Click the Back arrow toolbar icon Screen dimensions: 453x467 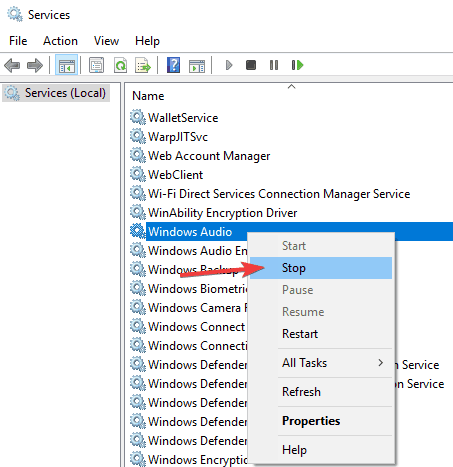pos(12,65)
